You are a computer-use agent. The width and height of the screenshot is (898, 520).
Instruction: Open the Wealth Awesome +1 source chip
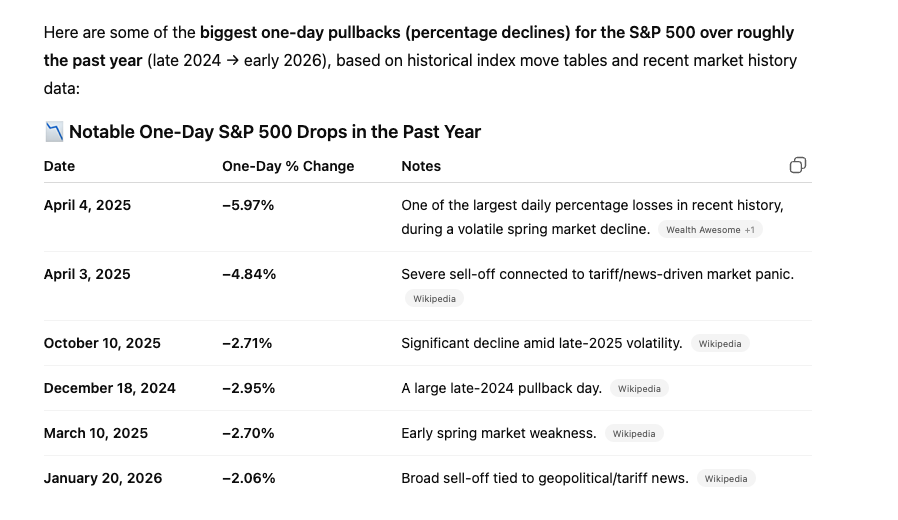pos(710,230)
